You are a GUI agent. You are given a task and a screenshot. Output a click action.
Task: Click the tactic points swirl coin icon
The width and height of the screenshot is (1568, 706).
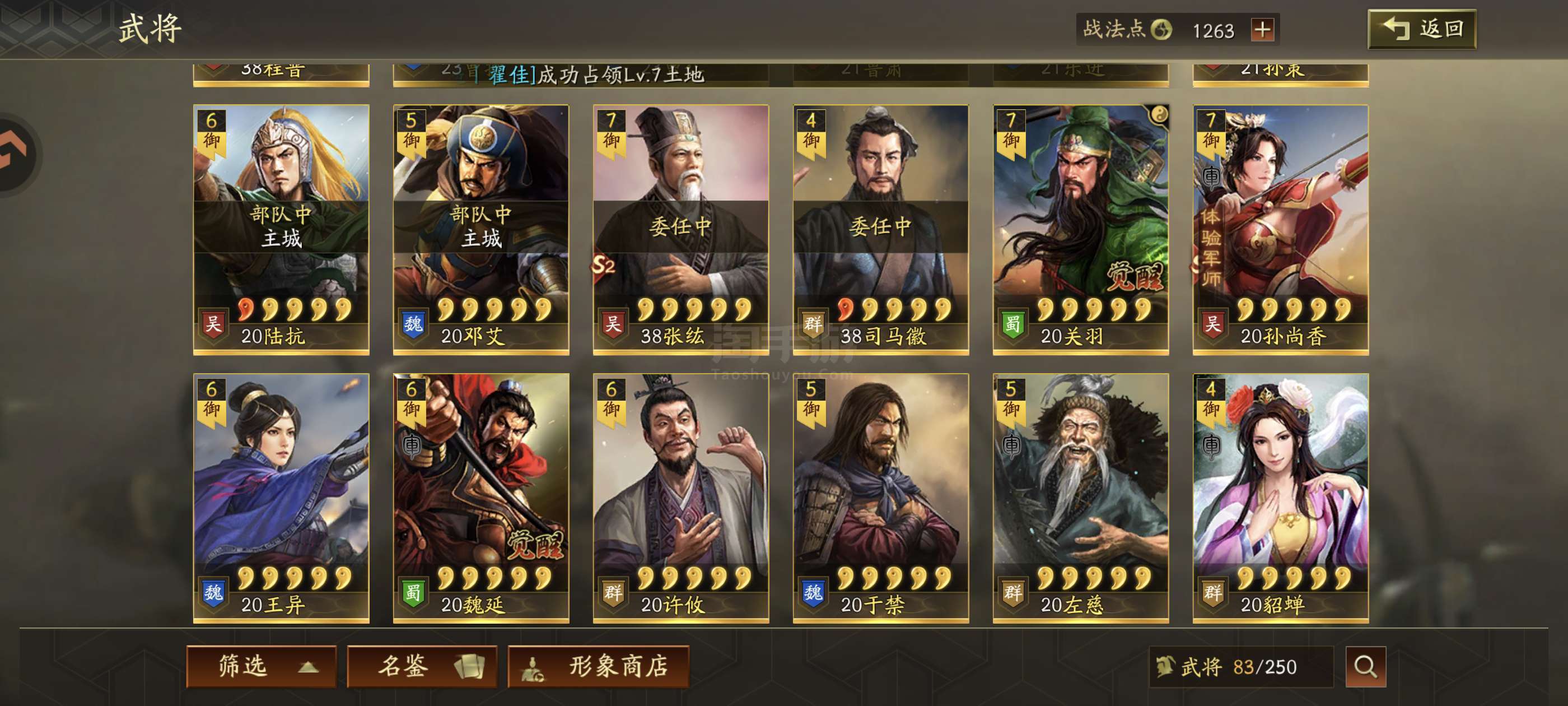coord(1161,29)
